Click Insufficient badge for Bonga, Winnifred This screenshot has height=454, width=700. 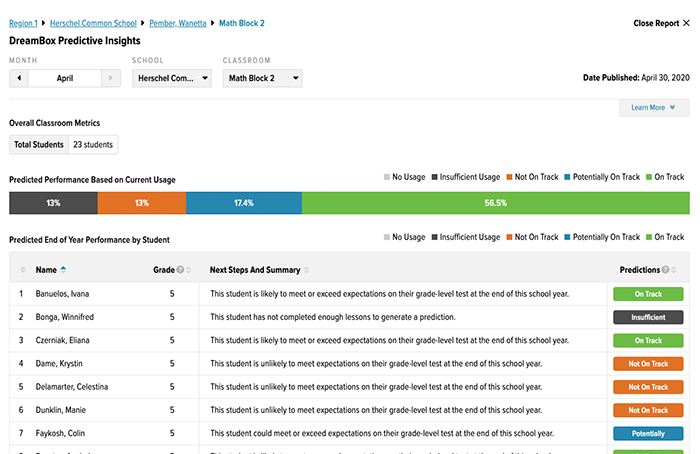tap(648, 317)
